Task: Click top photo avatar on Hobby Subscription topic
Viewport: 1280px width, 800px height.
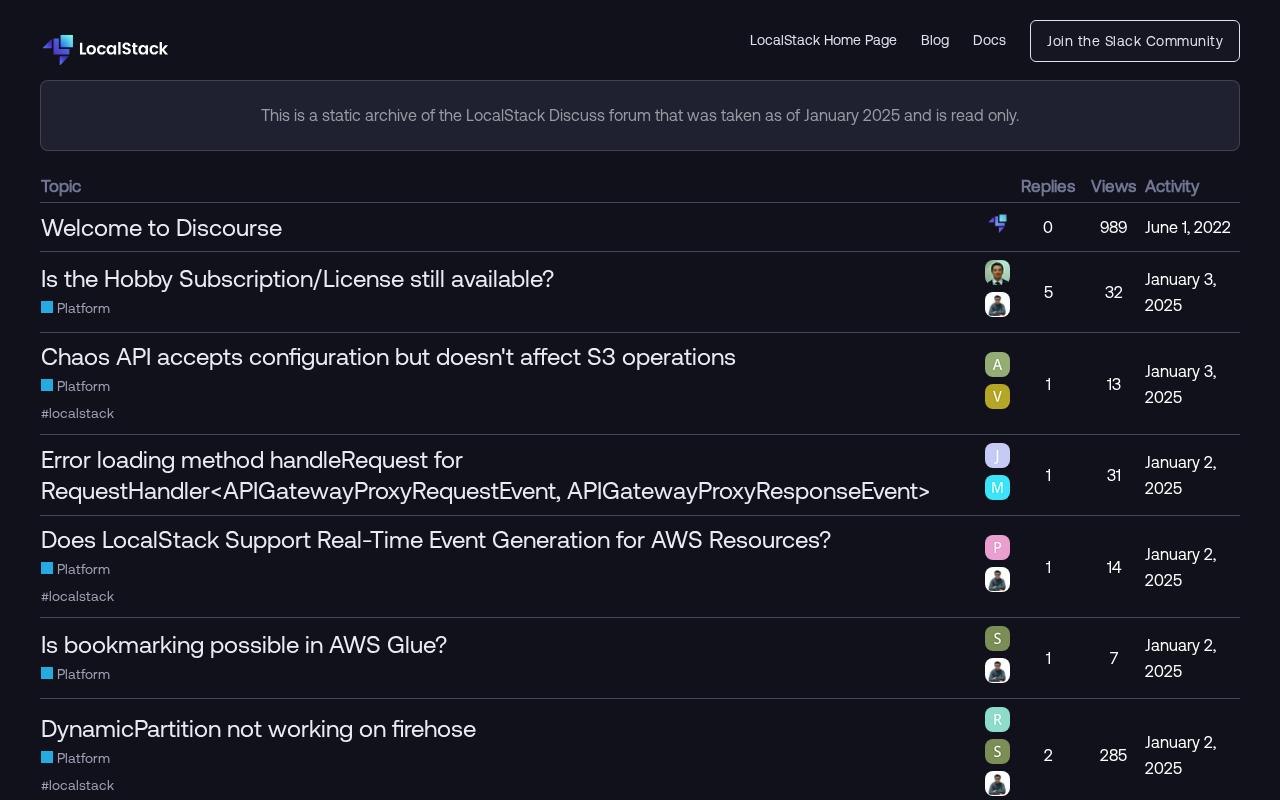Action: (x=997, y=273)
